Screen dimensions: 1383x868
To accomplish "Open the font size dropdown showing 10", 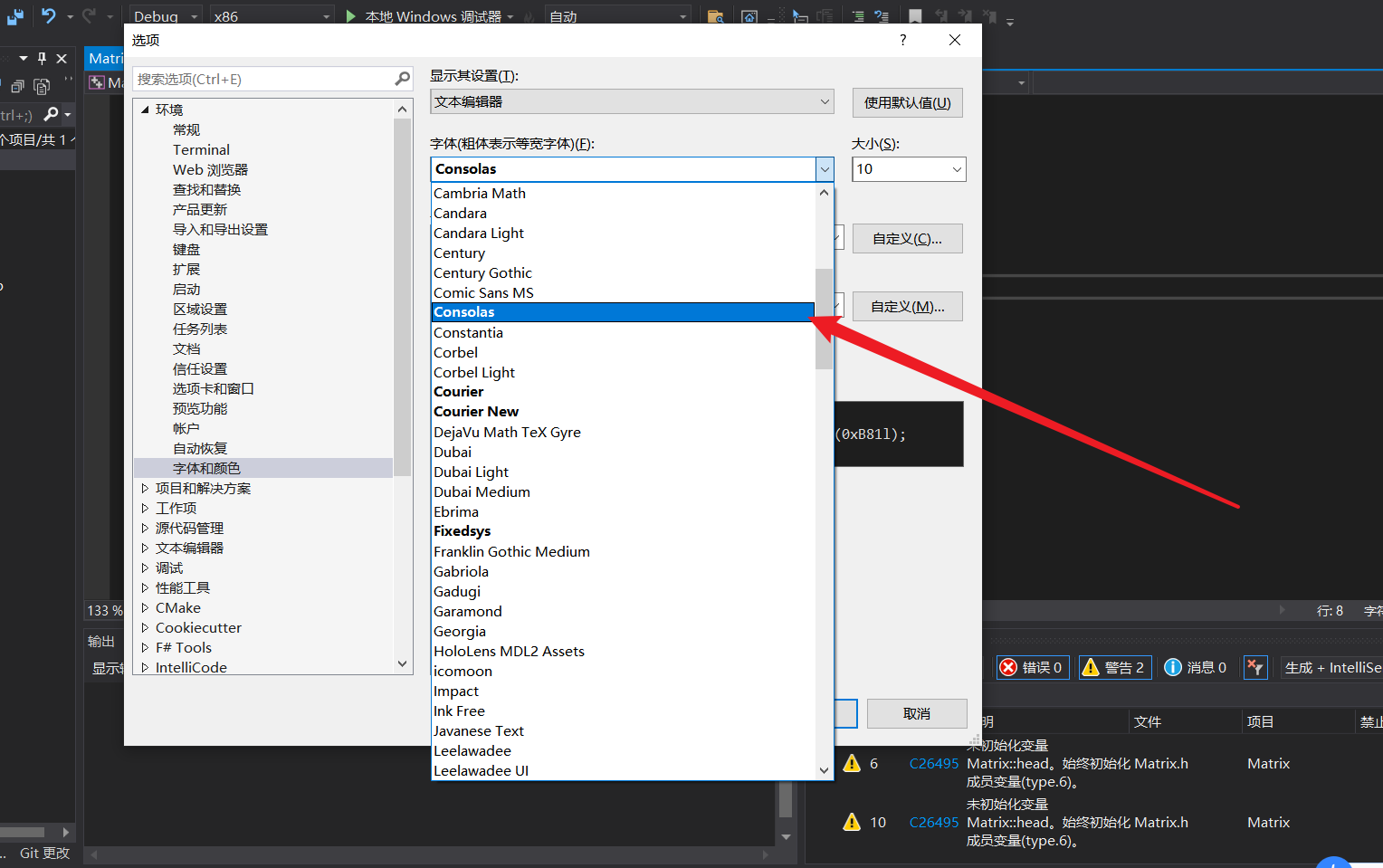I will [x=909, y=169].
